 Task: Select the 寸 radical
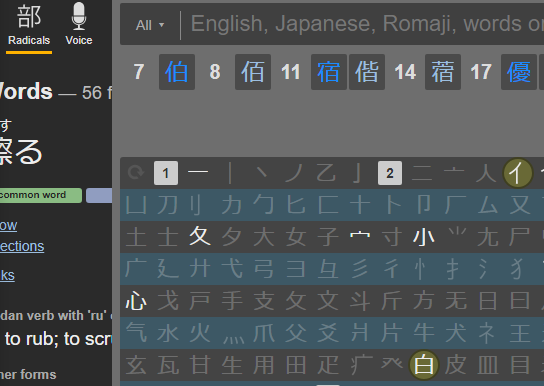392,237
